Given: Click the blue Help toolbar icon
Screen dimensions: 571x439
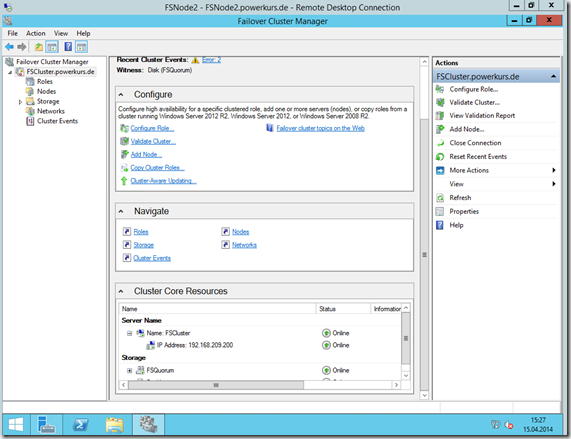Looking at the screenshot, I should point(68,47).
